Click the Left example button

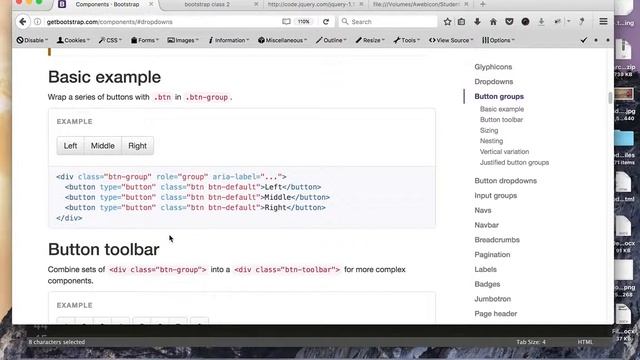click(70, 146)
